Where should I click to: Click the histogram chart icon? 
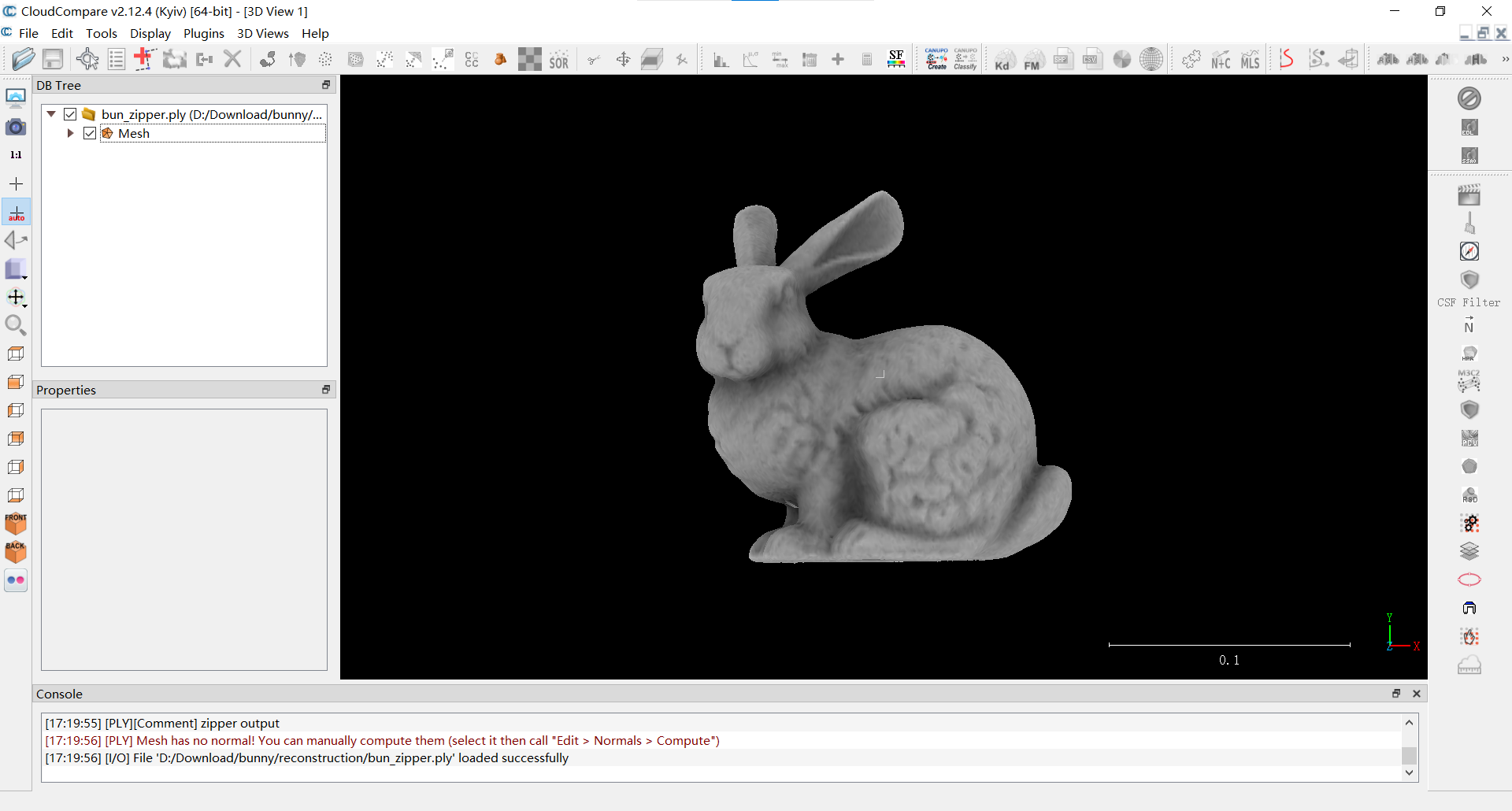(721, 60)
